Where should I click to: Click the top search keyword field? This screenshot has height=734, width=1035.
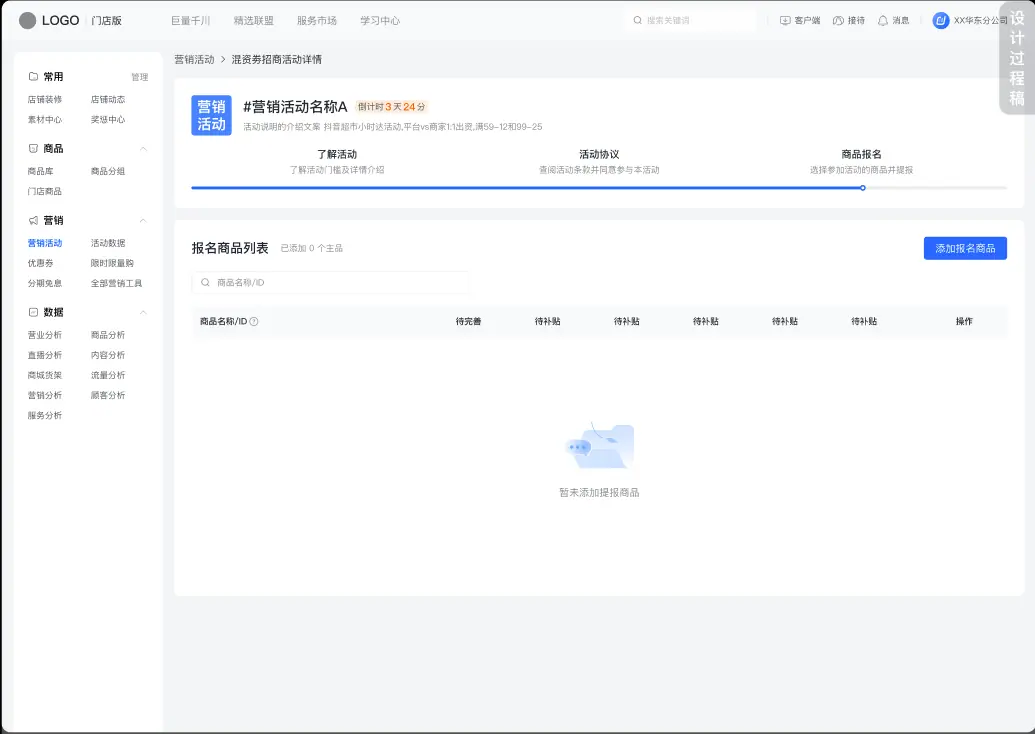690,20
